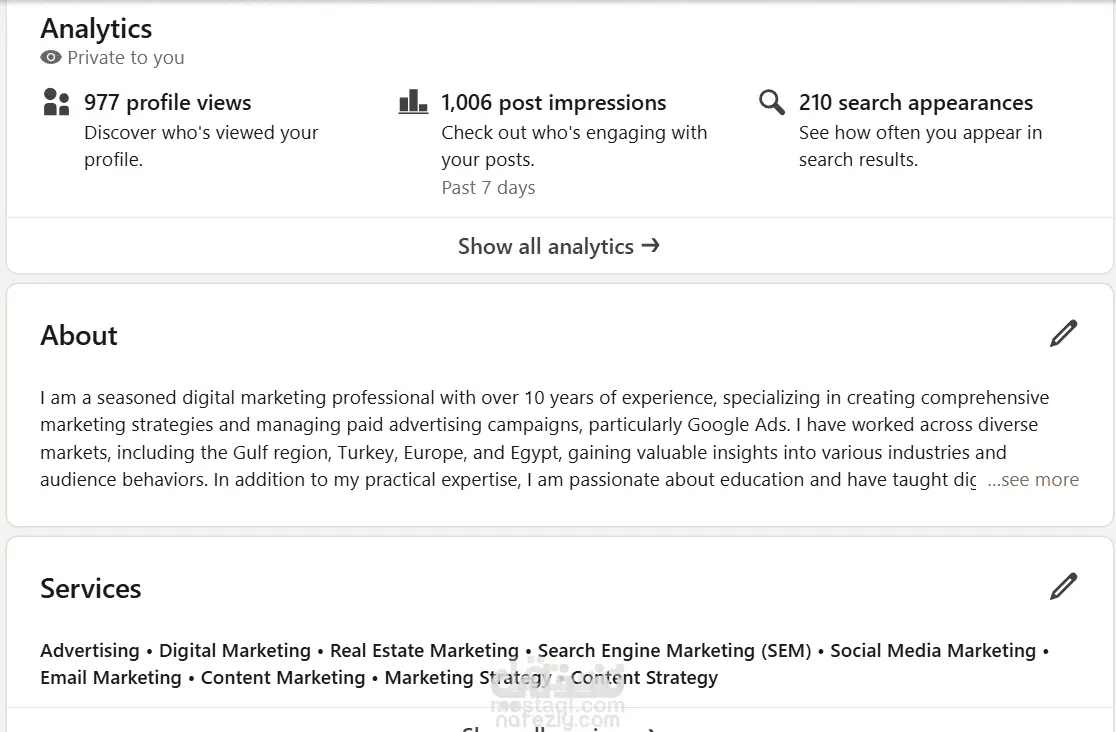The height and width of the screenshot is (732, 1116).
Task: Click the Services section heading
Action: tap(91, 588)
